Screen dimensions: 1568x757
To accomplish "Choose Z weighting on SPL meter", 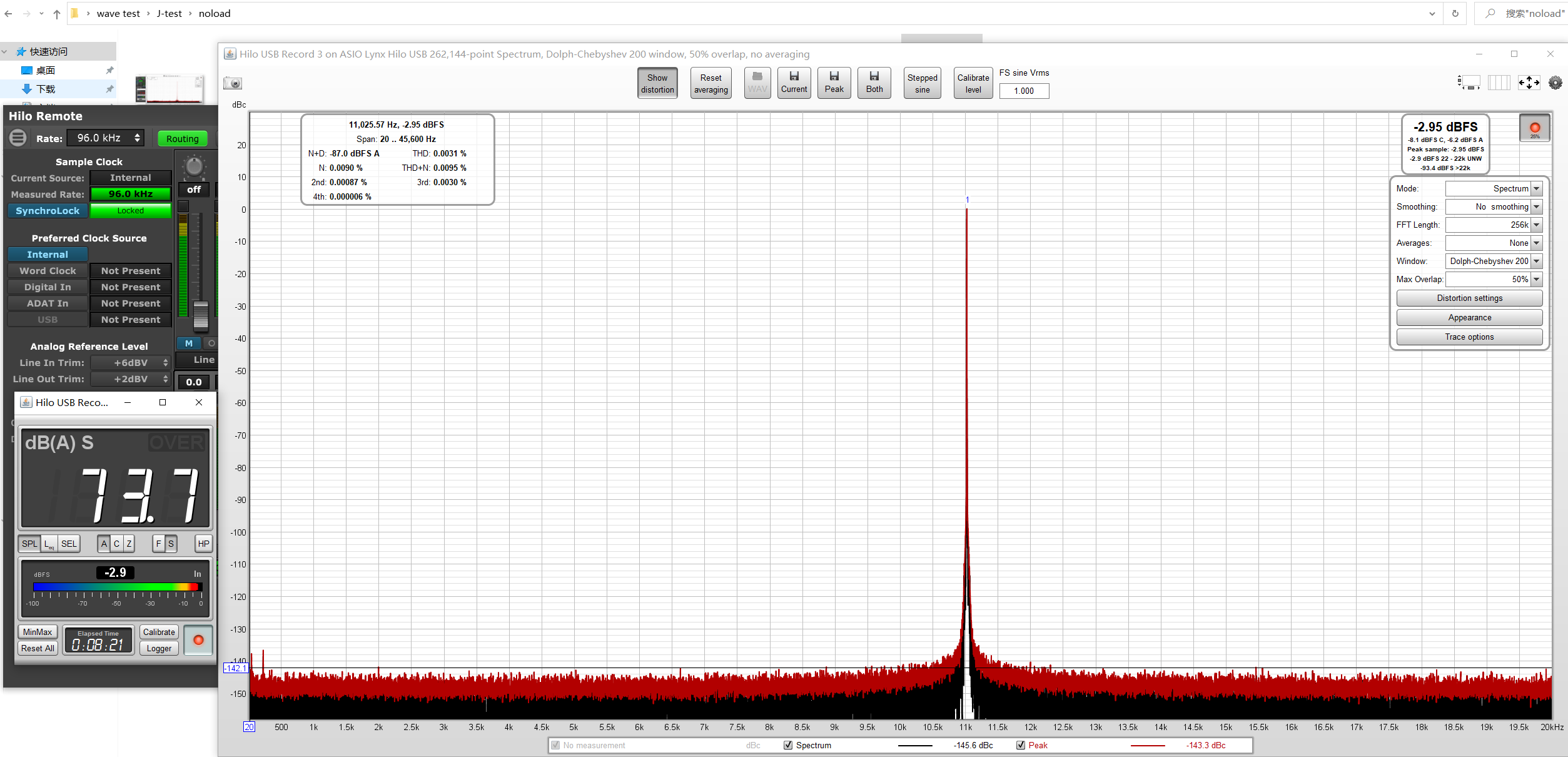I will pyautogui.click(x=129, y=544).
